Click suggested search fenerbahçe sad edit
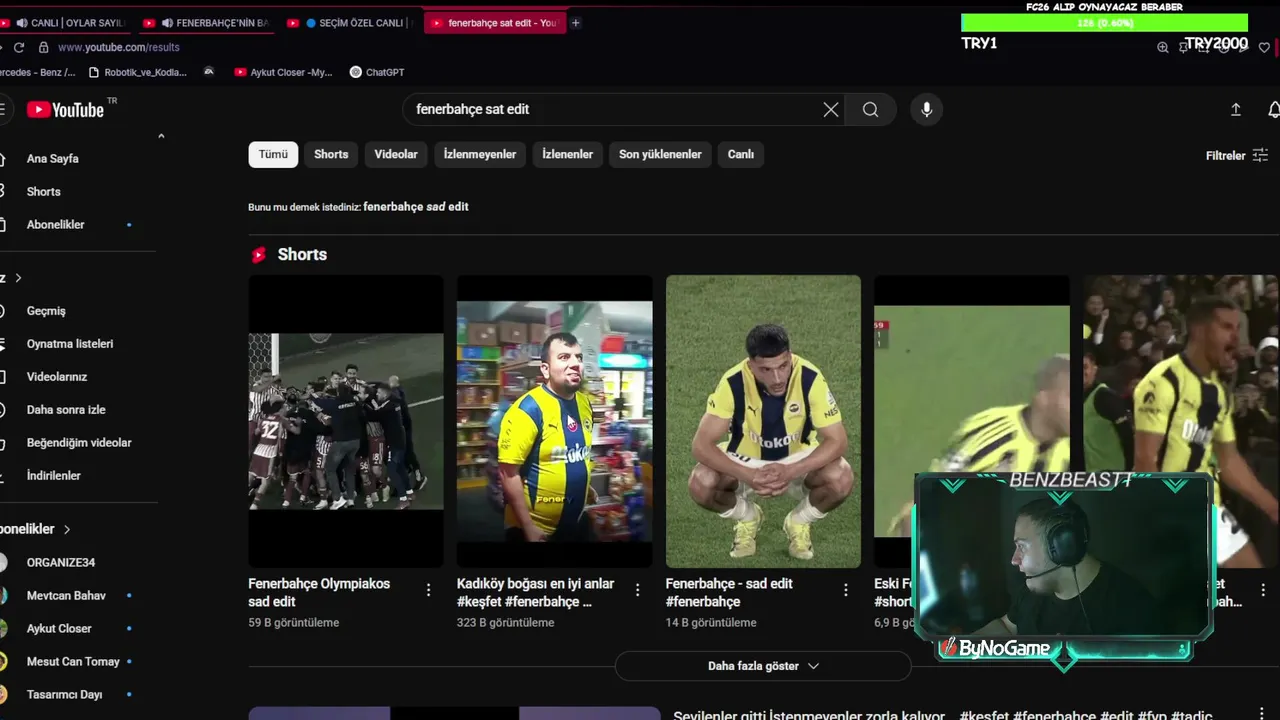This screenshot has height=720, width=1280. 416,207
